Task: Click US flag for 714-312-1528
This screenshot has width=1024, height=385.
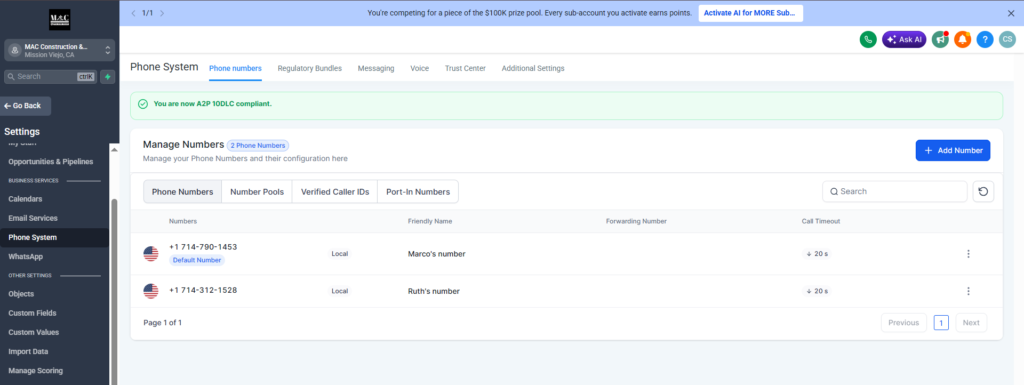Action: [x=151, y=291]
